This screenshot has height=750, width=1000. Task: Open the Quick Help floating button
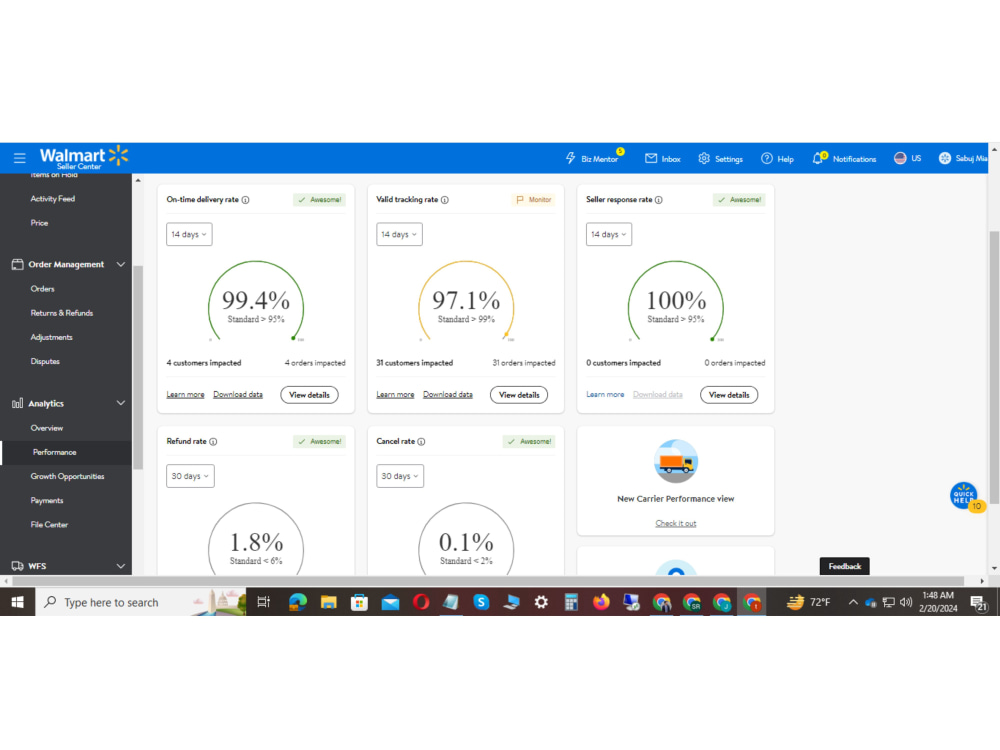tap(964, 496)
